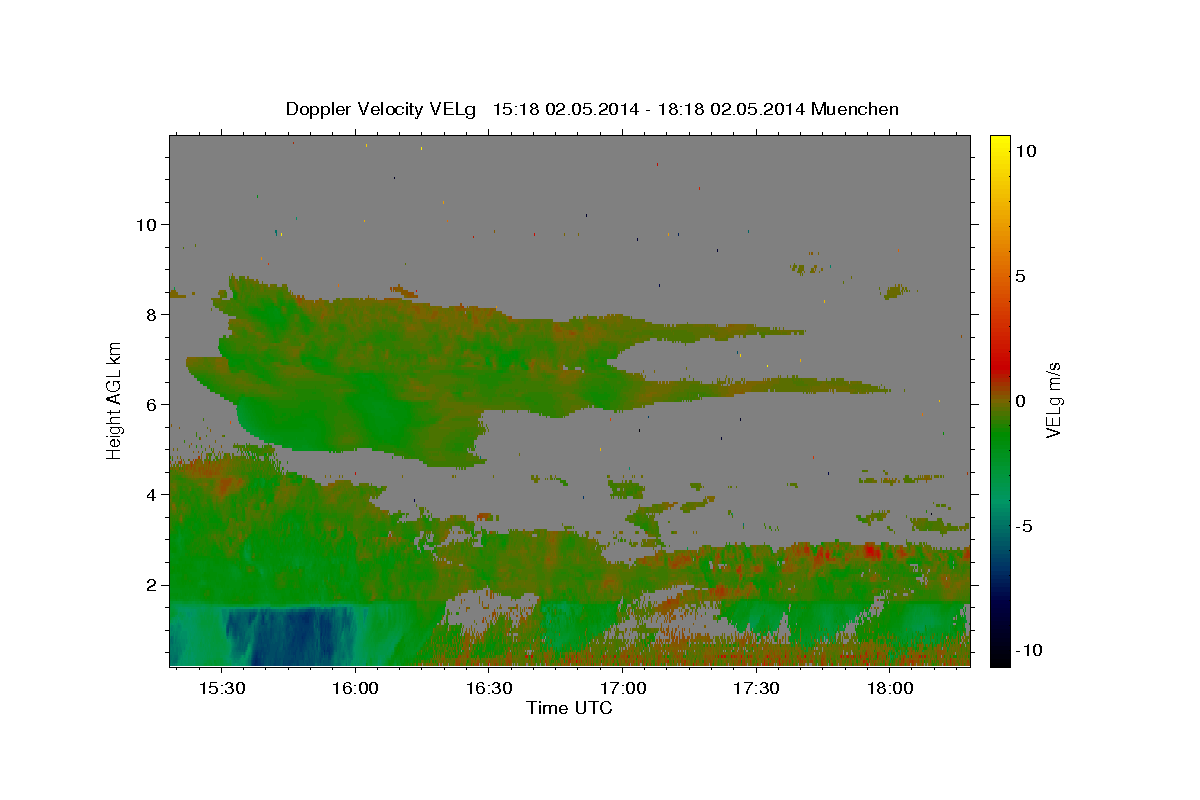
Task: Click the 16:30 time tick label
Action: 489,689
